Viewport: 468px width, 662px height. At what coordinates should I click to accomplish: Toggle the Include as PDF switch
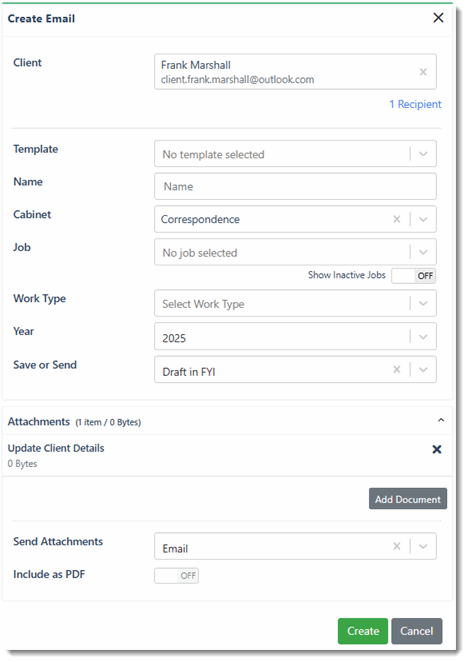pyautogui.click(x=176, y=575)
